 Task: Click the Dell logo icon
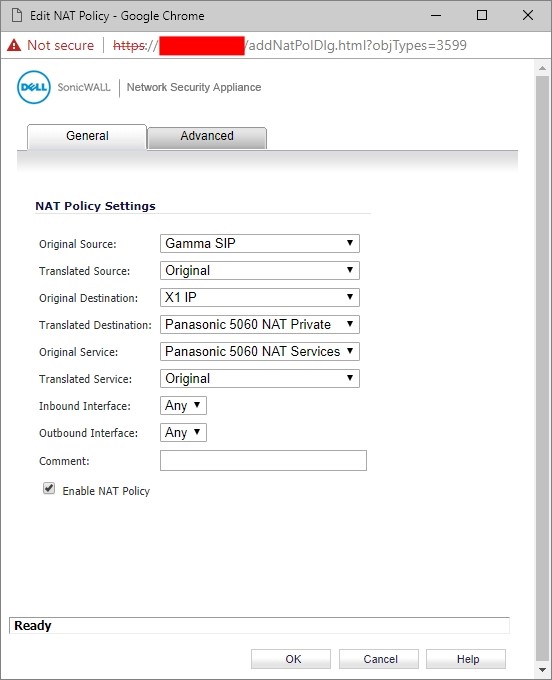pos(34,87)
